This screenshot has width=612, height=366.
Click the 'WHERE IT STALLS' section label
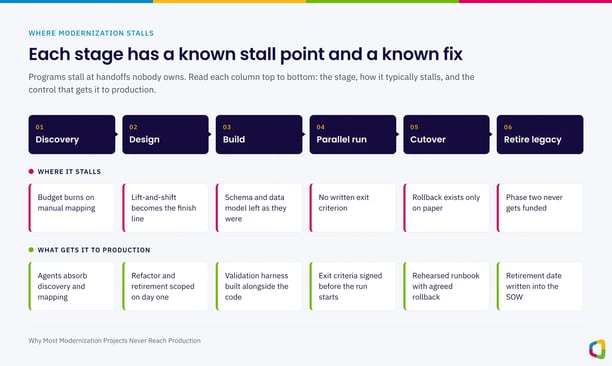click(69, 171)
